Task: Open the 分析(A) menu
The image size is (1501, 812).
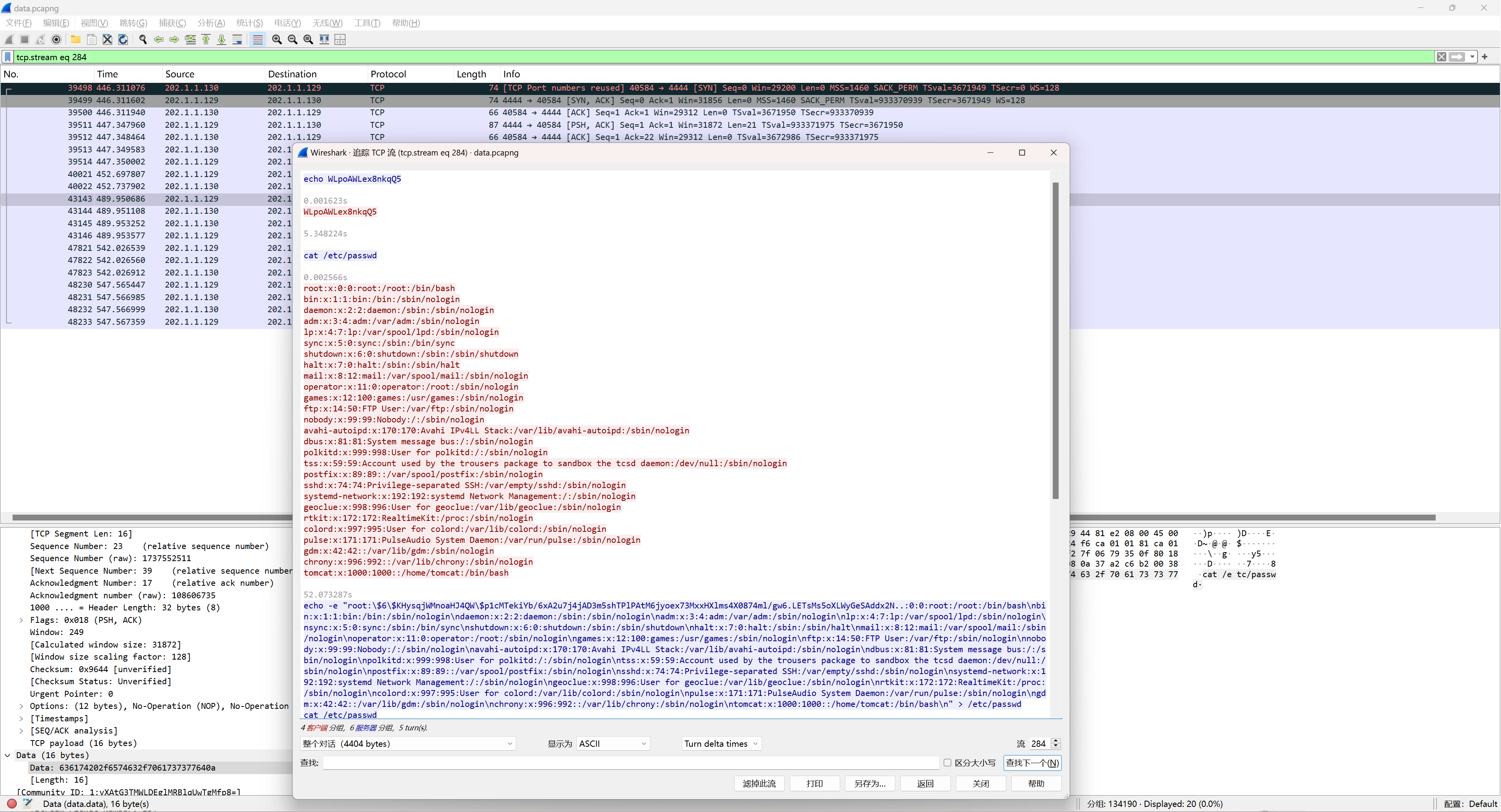Action: click(211, 23)
